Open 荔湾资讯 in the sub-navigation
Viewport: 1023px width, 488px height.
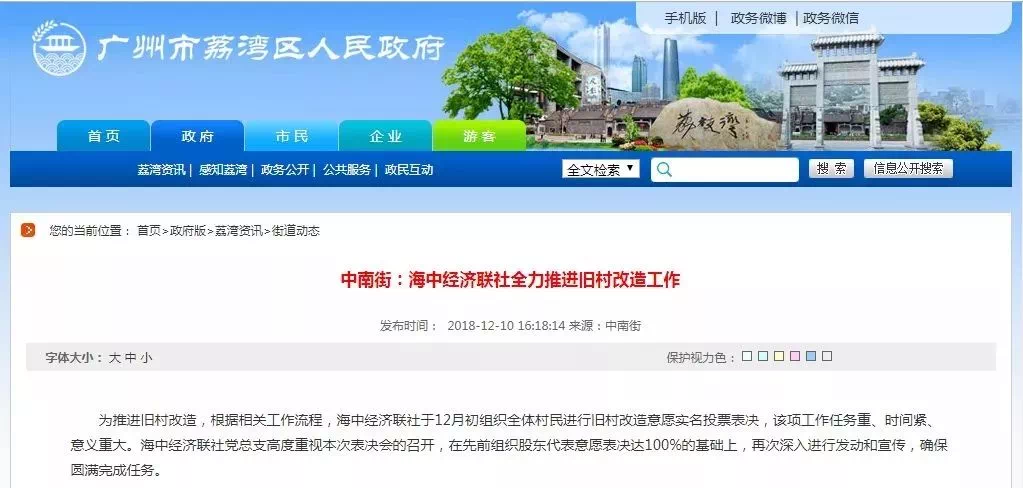pyautogui.click(x=161, y=170)
